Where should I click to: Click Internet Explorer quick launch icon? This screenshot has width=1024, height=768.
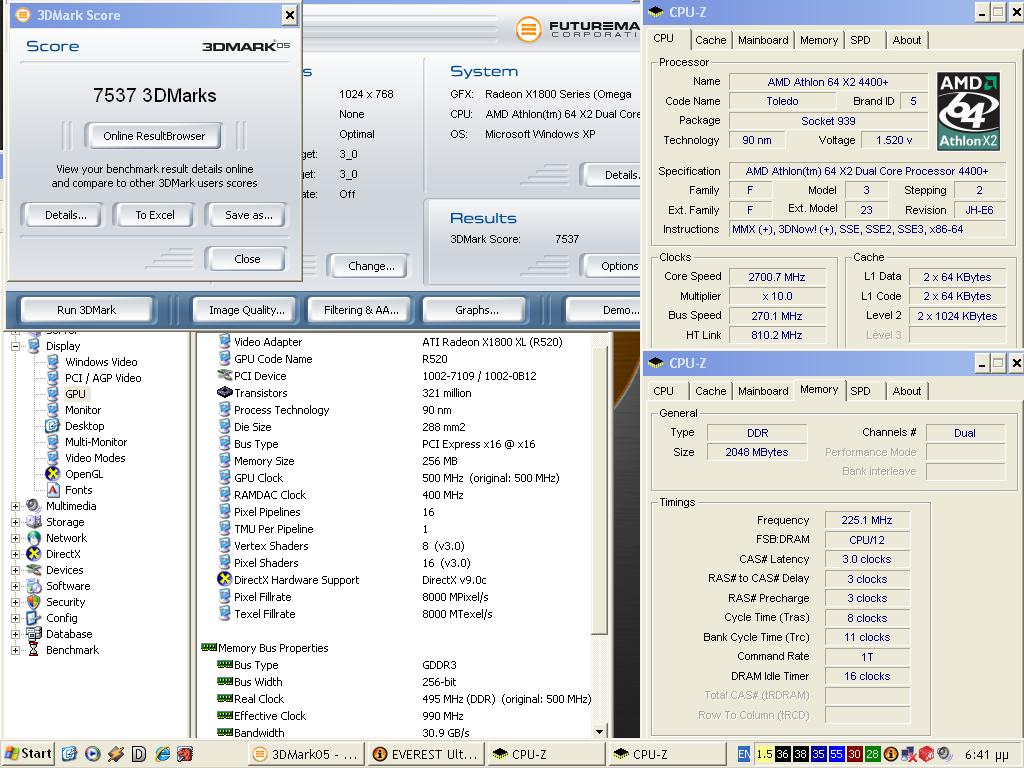coord(162,754)
